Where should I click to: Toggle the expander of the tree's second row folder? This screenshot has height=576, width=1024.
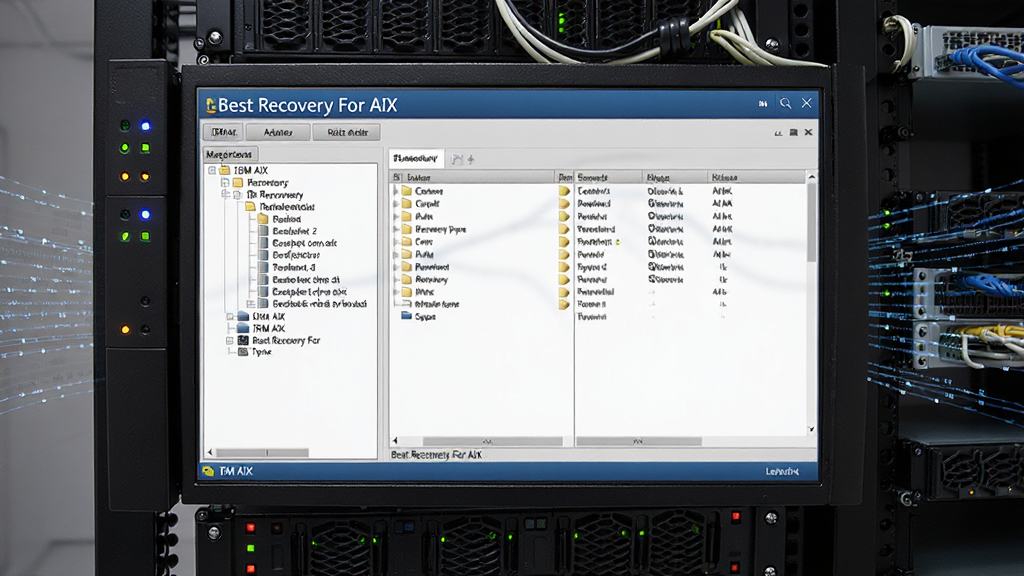tap(225, 183)
